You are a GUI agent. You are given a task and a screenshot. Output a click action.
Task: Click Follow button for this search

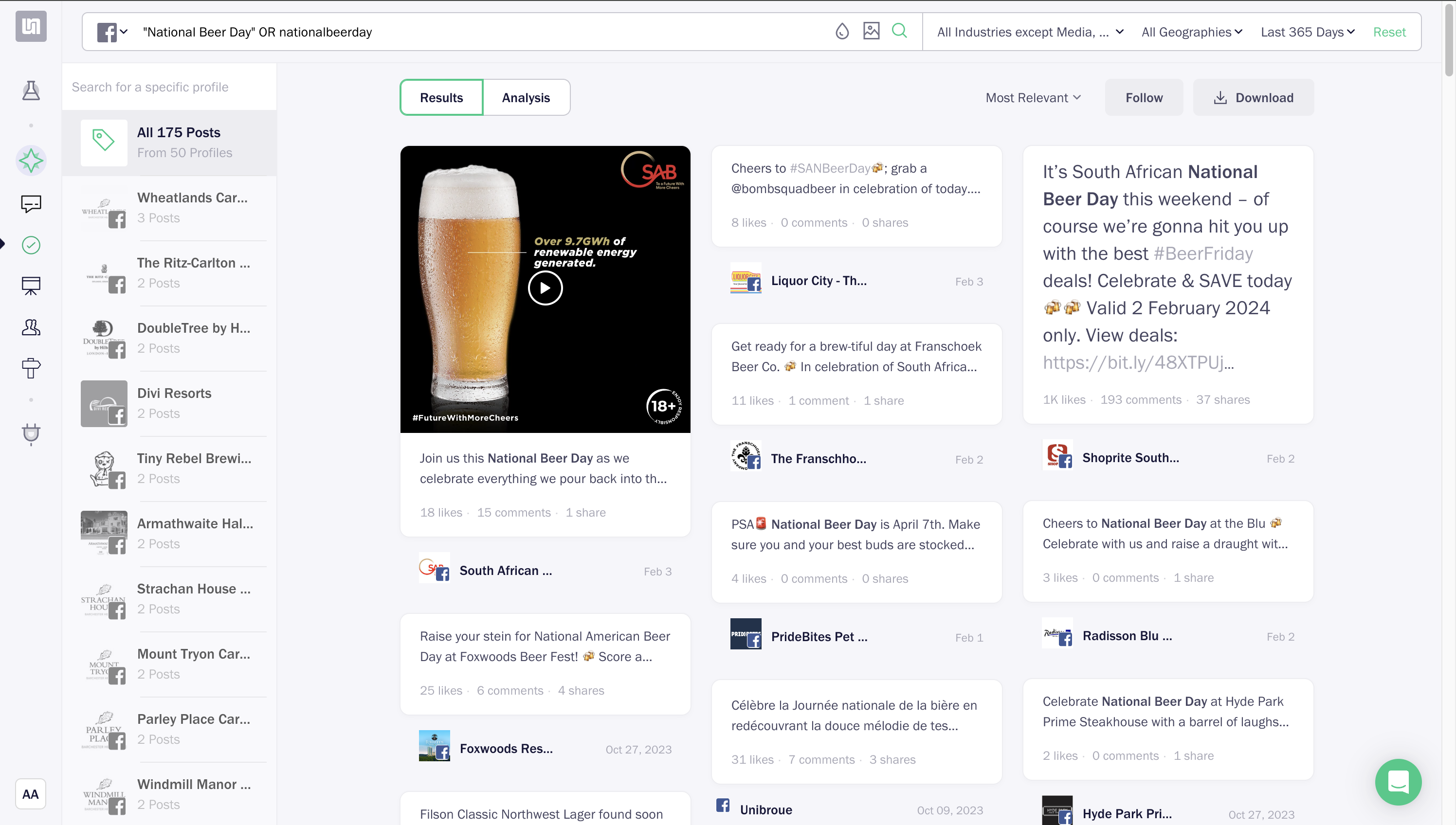coord(1144,97)
